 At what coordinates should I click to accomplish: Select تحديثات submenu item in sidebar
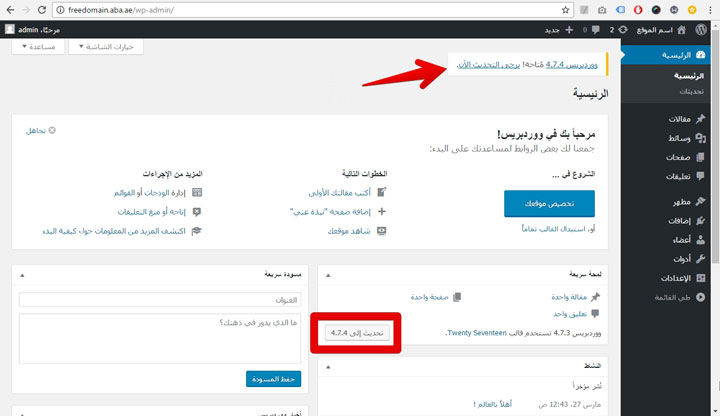click(692, 91)
